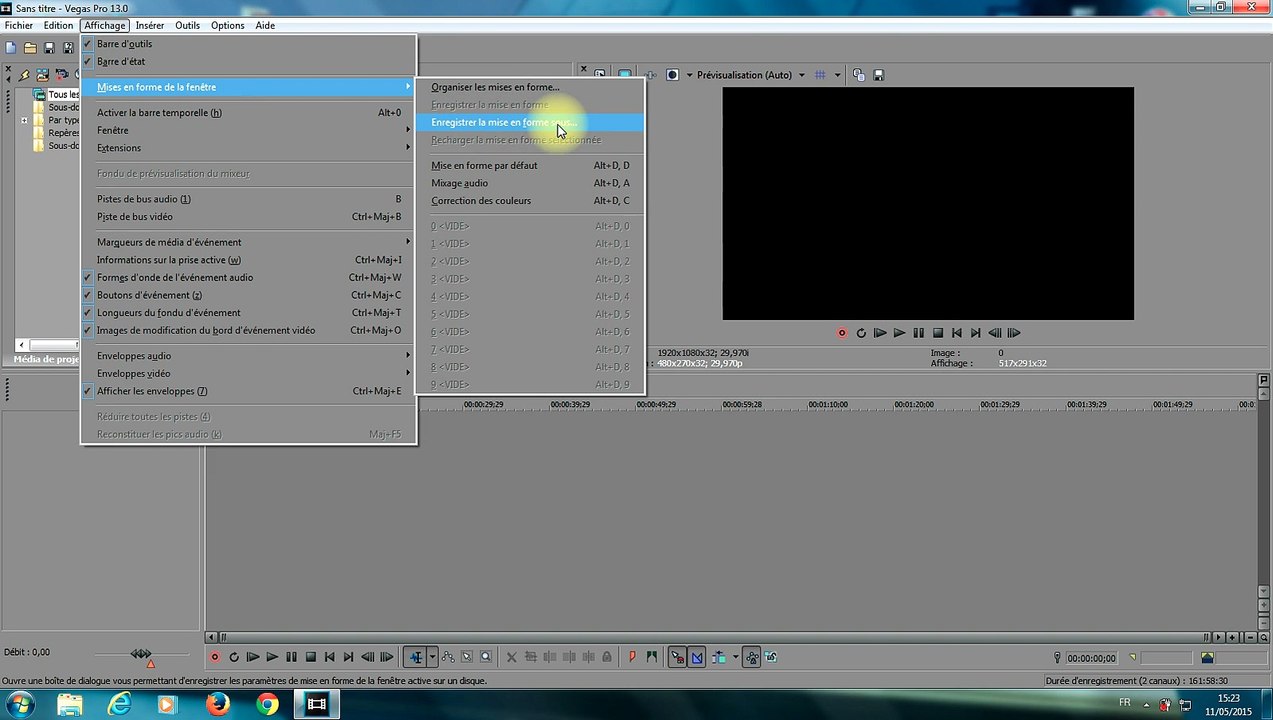Click the Save project disk icon
The height and width of the screenshot is (720, 1273).
[x=49, y=48]
